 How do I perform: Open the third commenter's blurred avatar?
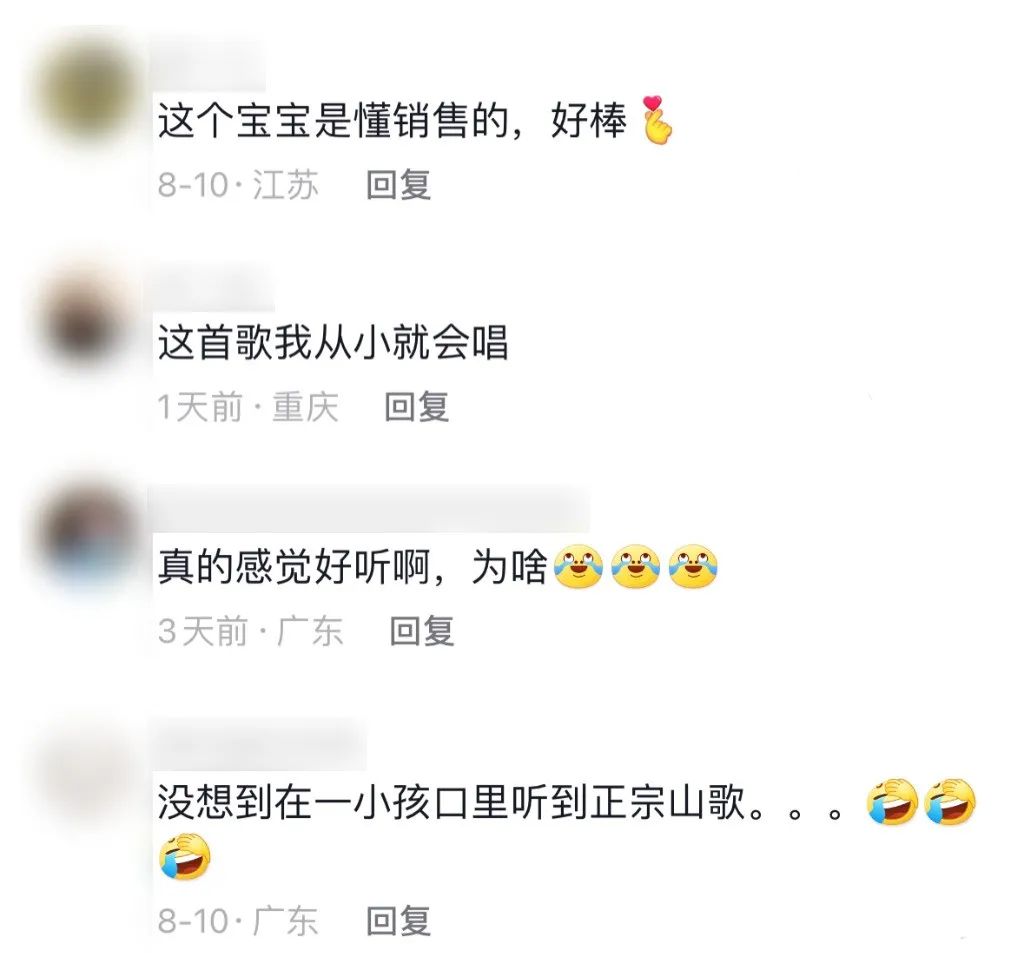[87, 531]
